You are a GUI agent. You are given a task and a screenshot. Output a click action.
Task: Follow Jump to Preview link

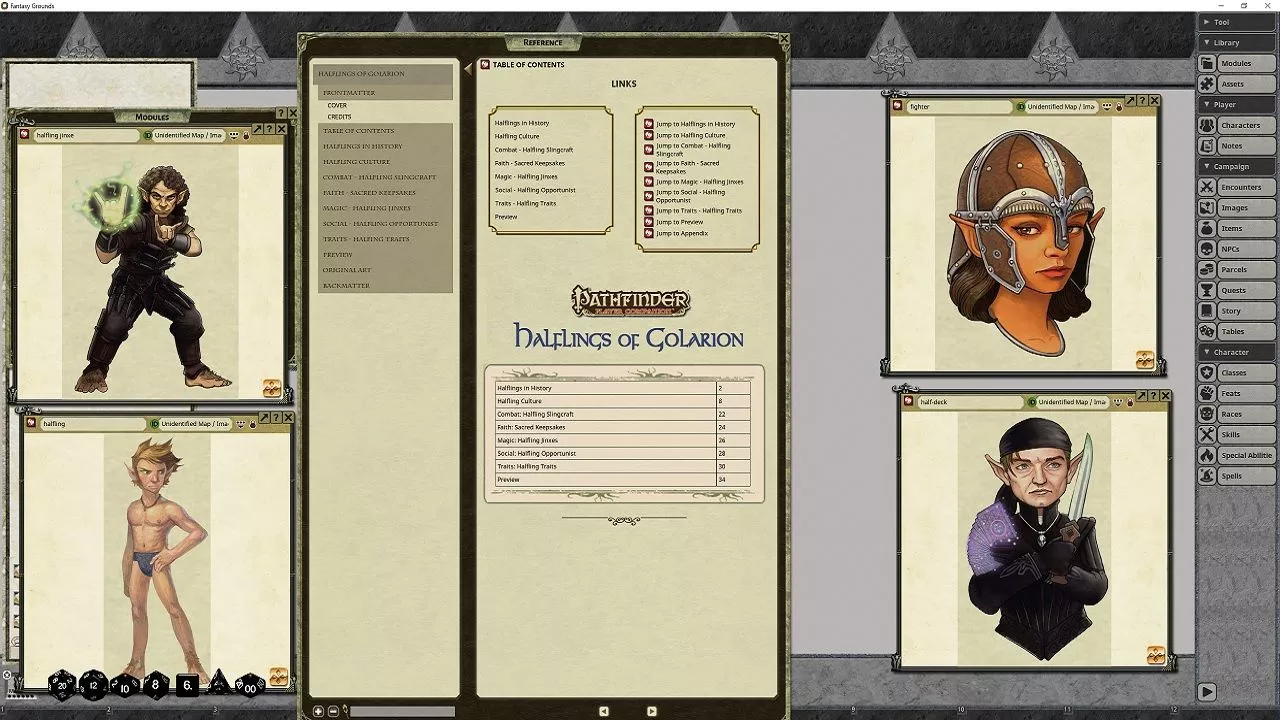(673, 222)
